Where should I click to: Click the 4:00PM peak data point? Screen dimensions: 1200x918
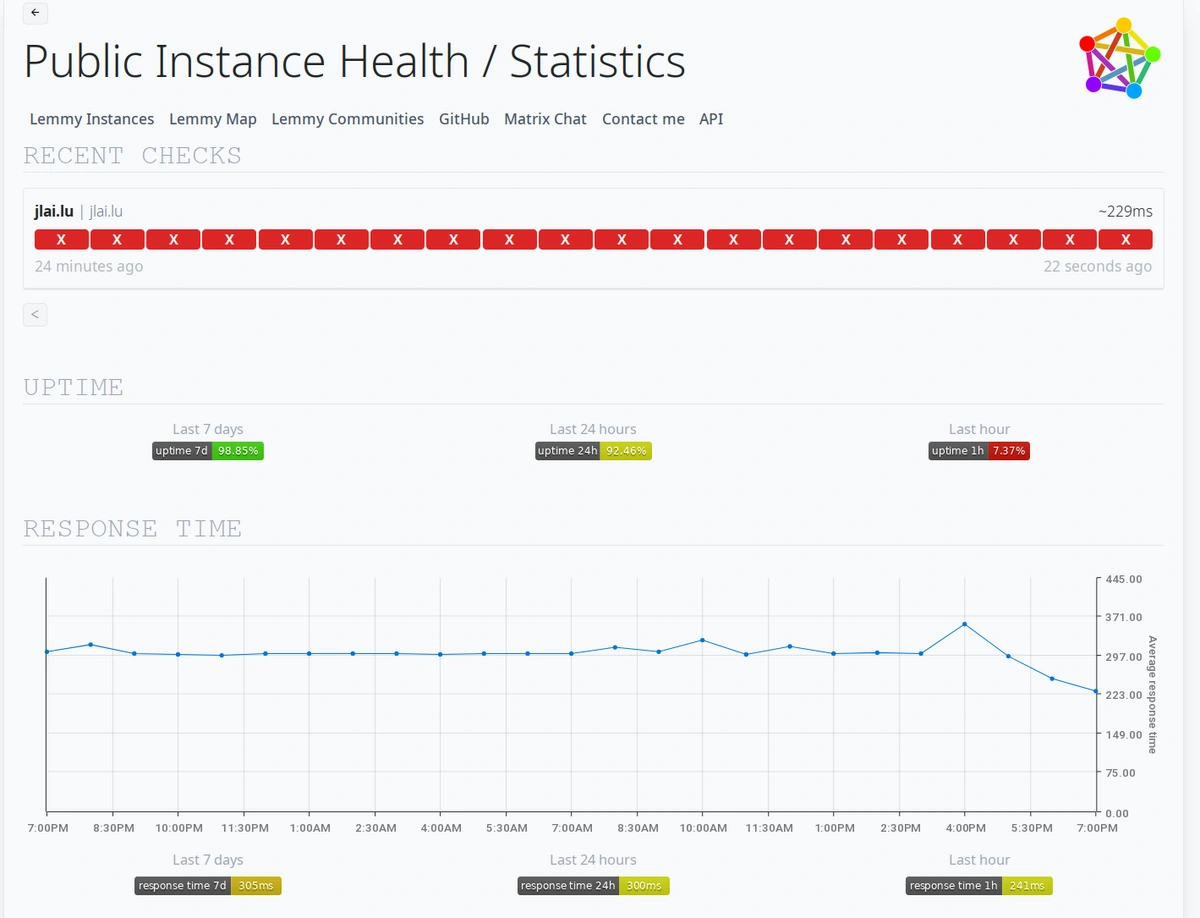coord(964,624)
